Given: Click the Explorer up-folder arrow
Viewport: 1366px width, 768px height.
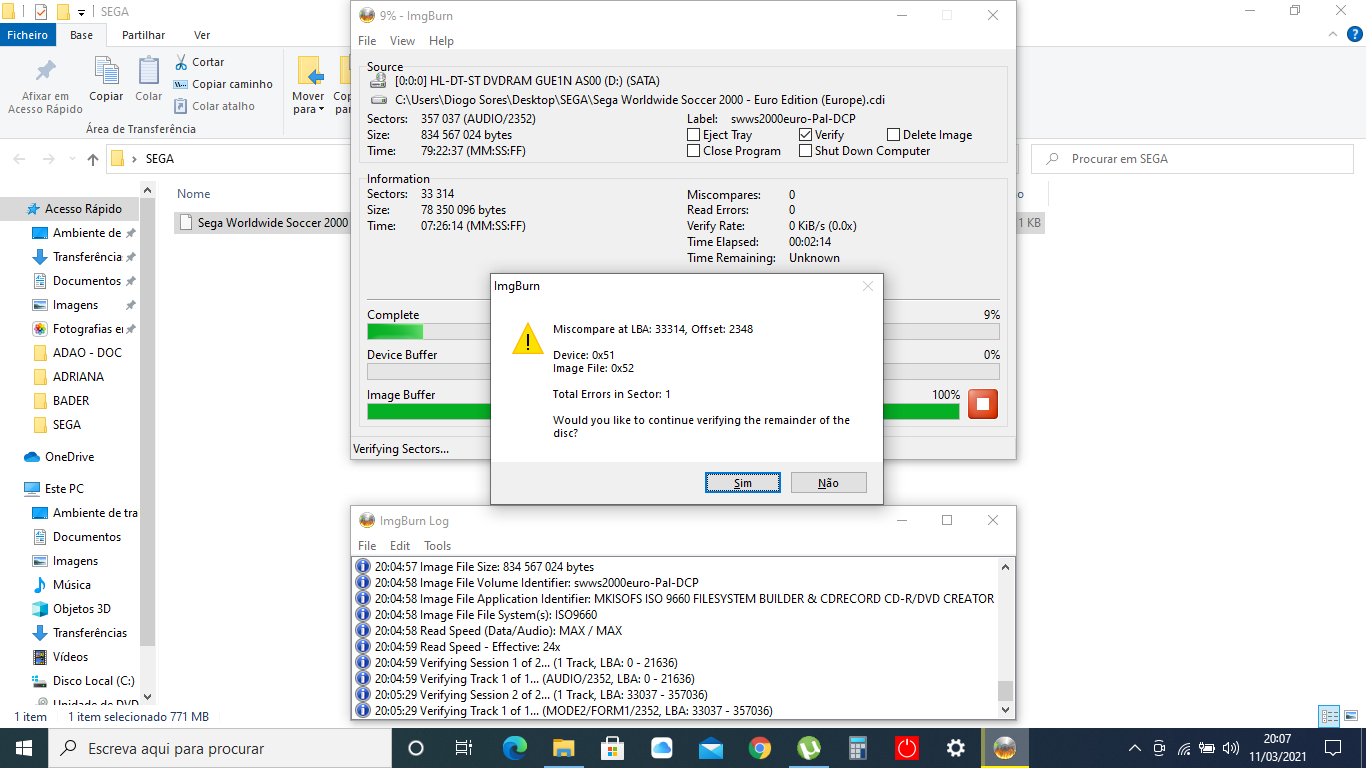Looking at the screenshot, I should 93,159.
